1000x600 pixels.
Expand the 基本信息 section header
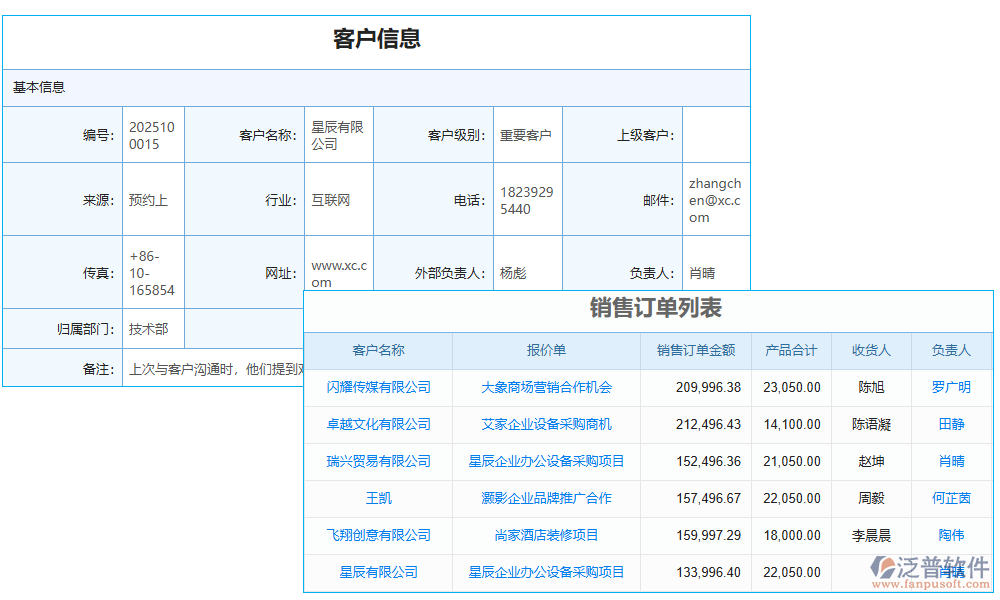[38, 88]
